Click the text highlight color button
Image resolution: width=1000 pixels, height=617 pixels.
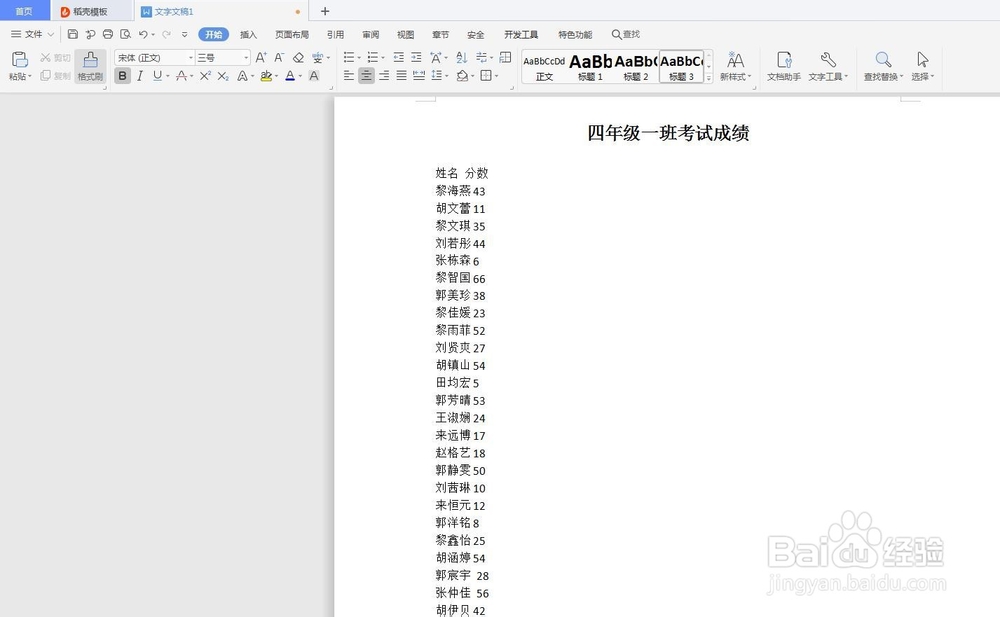coord(266,76)
